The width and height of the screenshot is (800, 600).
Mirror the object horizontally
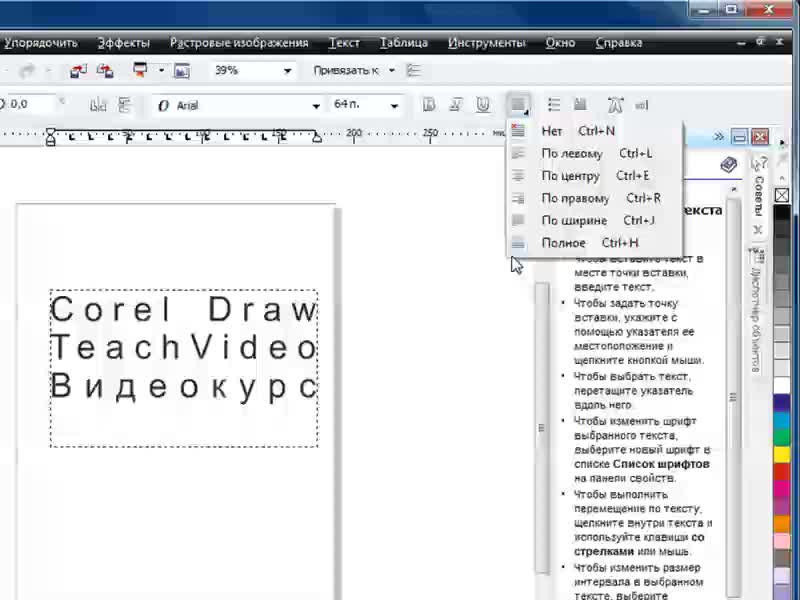[x=97, y=105]
